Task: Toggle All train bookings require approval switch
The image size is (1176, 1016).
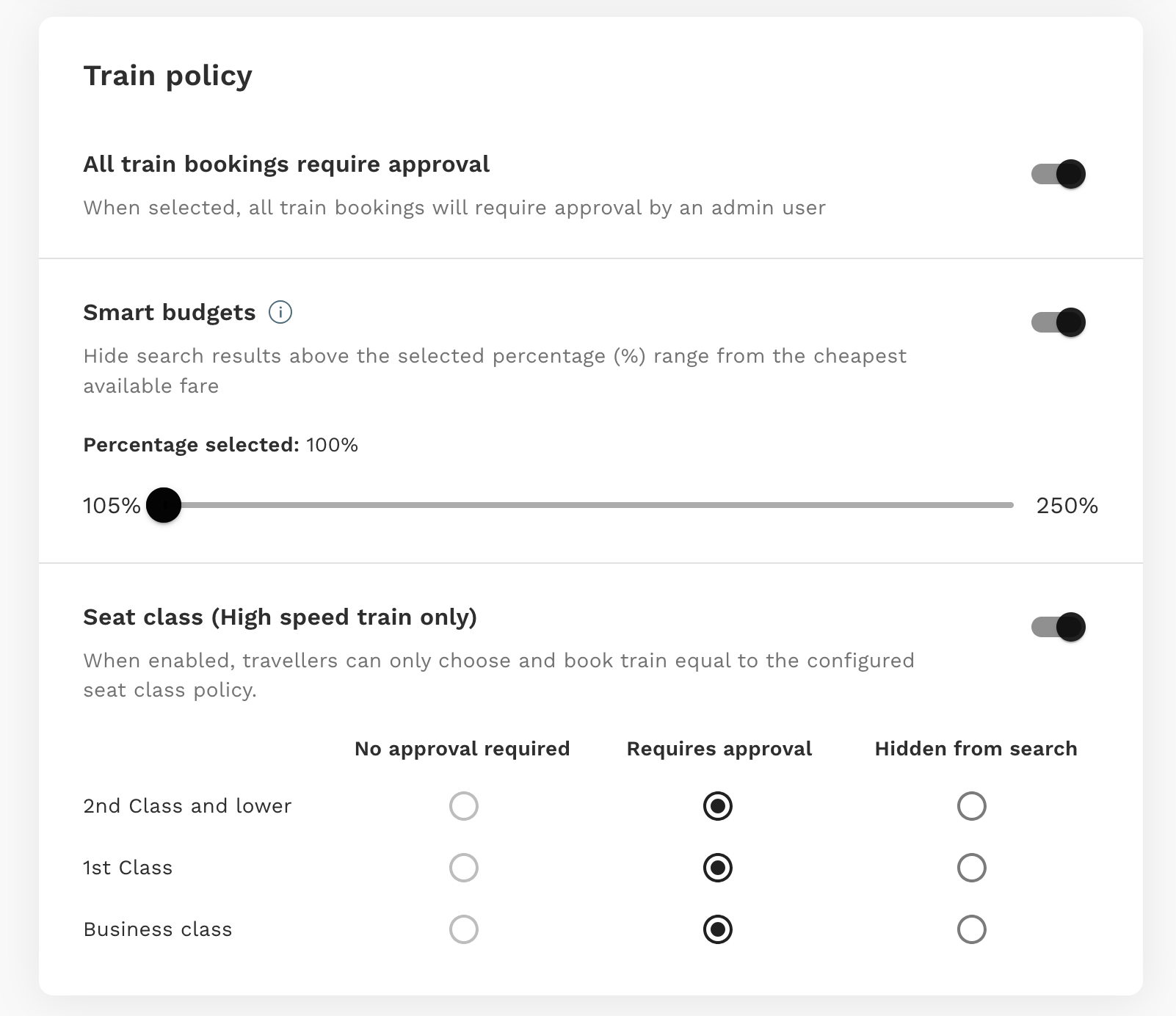Action: (1059, 174)
